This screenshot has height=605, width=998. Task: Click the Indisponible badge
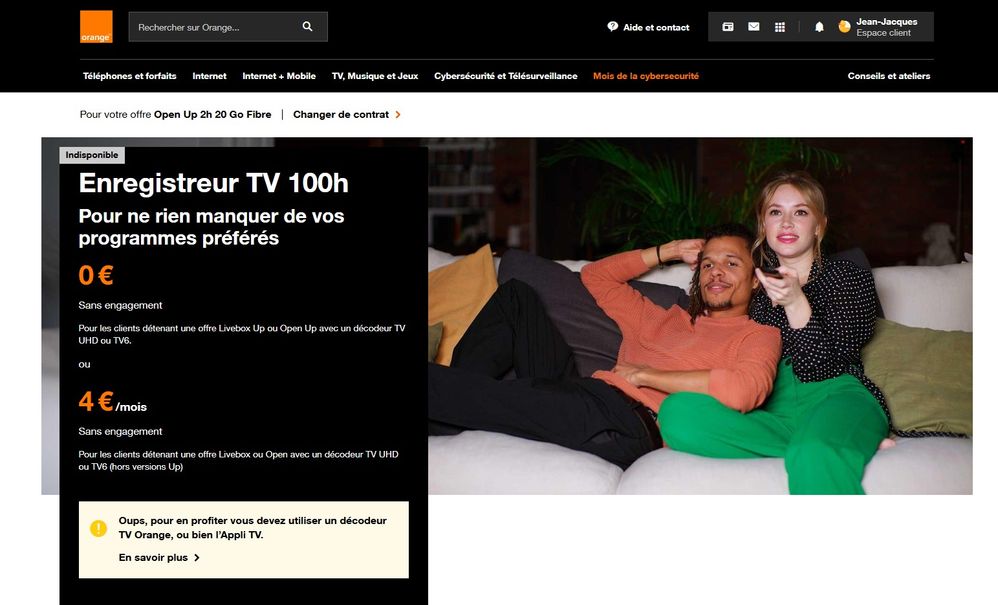pyautogui.click(x=92, y=155)
